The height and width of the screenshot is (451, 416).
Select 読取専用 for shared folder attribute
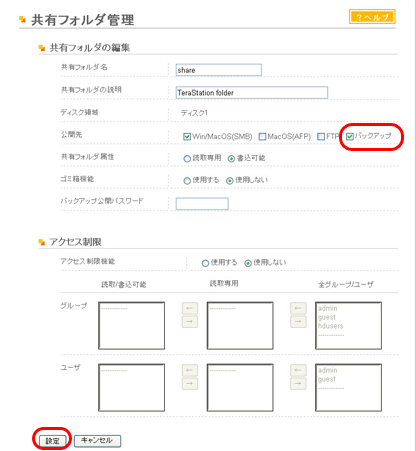(x=187, y=159)
